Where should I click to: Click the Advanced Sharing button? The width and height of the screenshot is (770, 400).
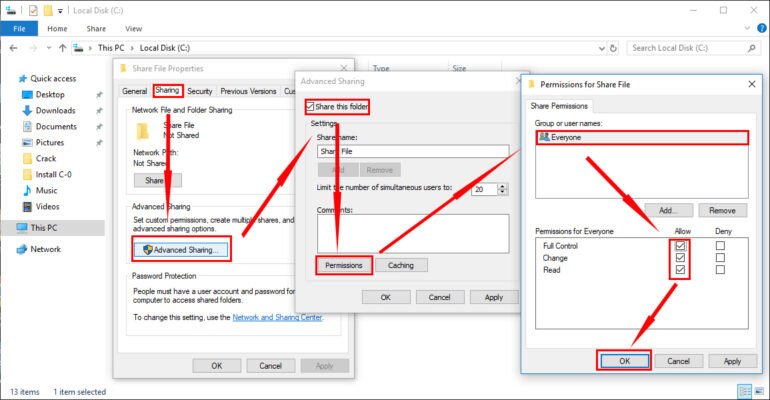(182, 249)
